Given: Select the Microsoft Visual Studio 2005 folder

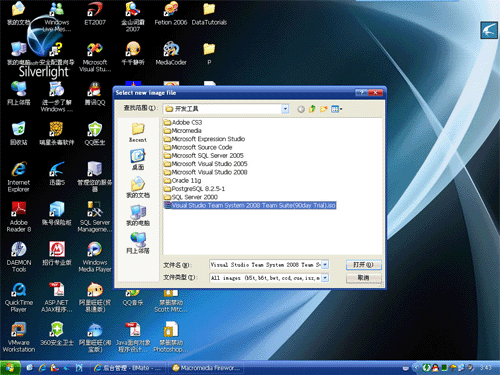Looking at the screenshot, I should [x=206, y=164].
